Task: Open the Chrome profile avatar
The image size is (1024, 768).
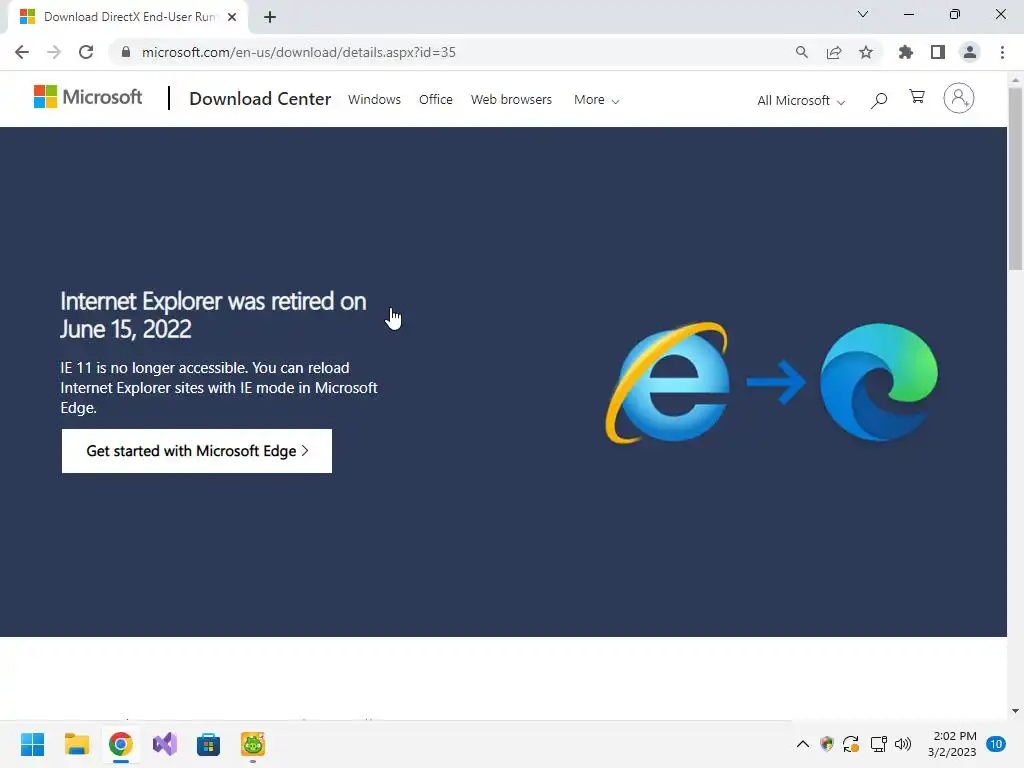Action: click(970, 52)
